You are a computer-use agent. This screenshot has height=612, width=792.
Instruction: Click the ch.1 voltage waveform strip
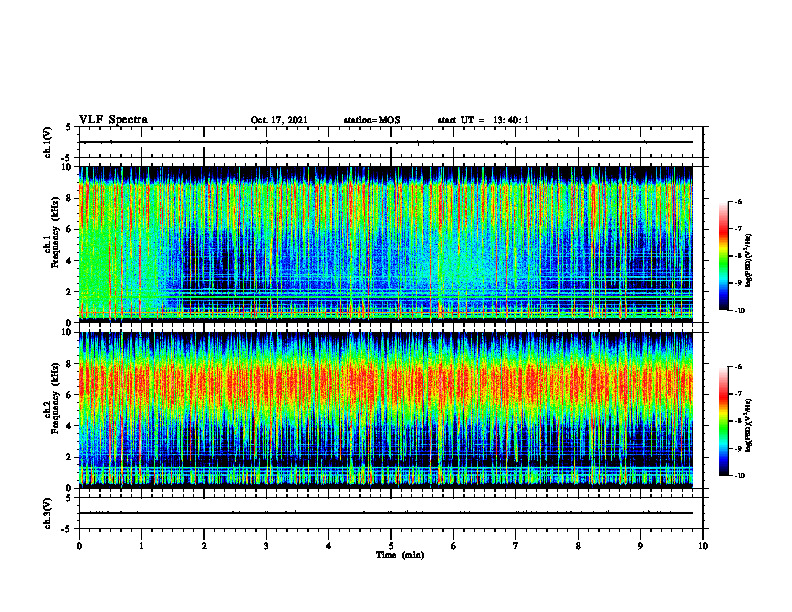click(391, 142)
